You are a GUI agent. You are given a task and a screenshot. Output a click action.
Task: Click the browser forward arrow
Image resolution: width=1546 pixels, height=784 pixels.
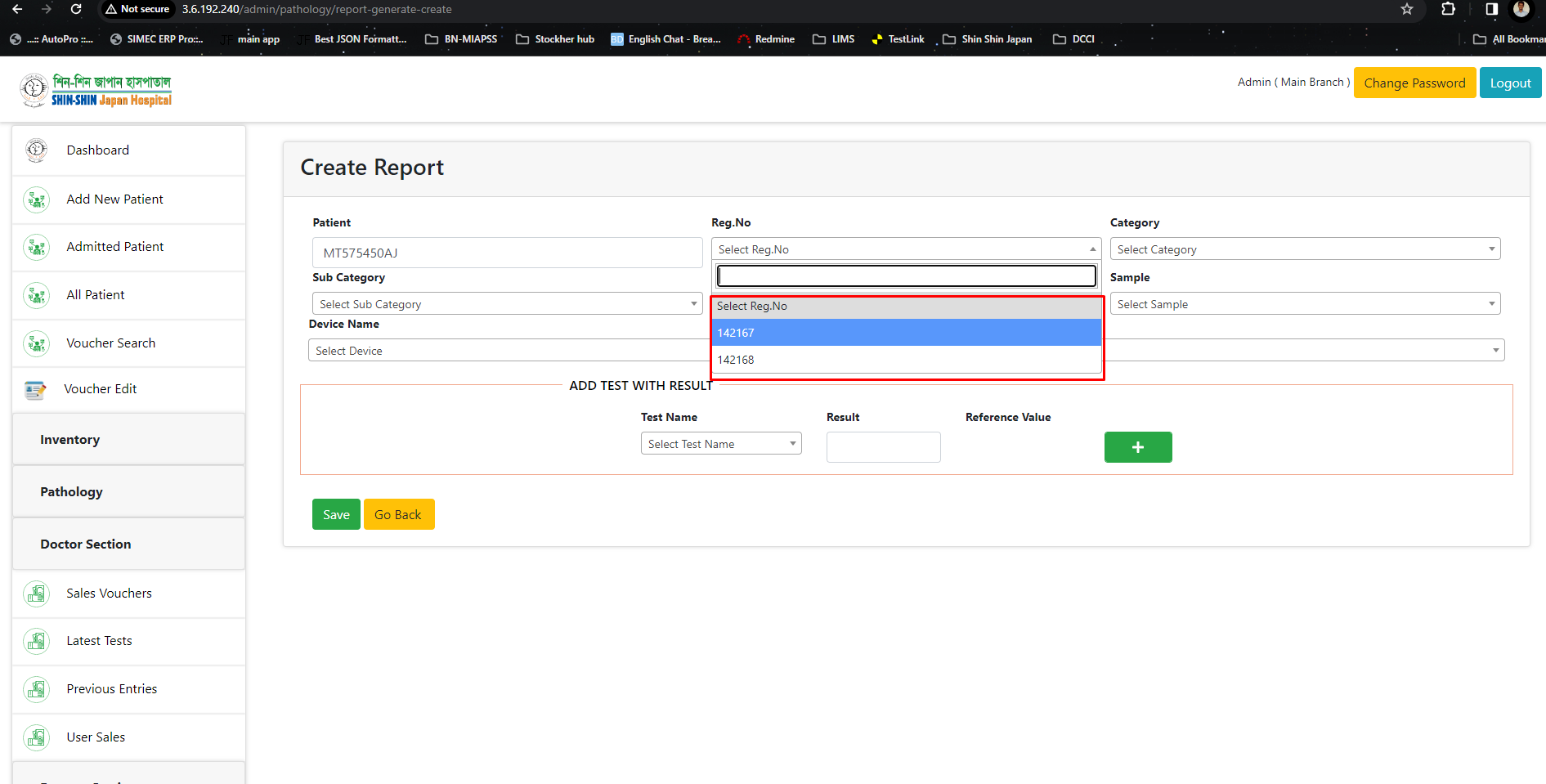tap(47, 9)
